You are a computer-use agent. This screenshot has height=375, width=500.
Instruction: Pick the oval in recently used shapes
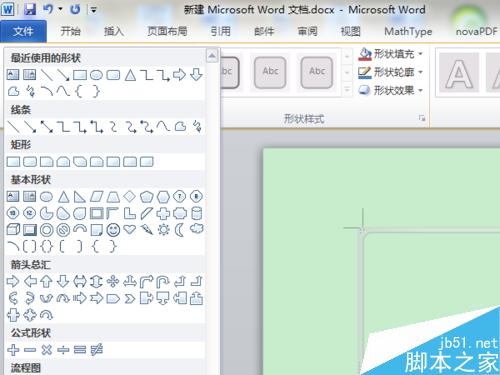[96, 75]
